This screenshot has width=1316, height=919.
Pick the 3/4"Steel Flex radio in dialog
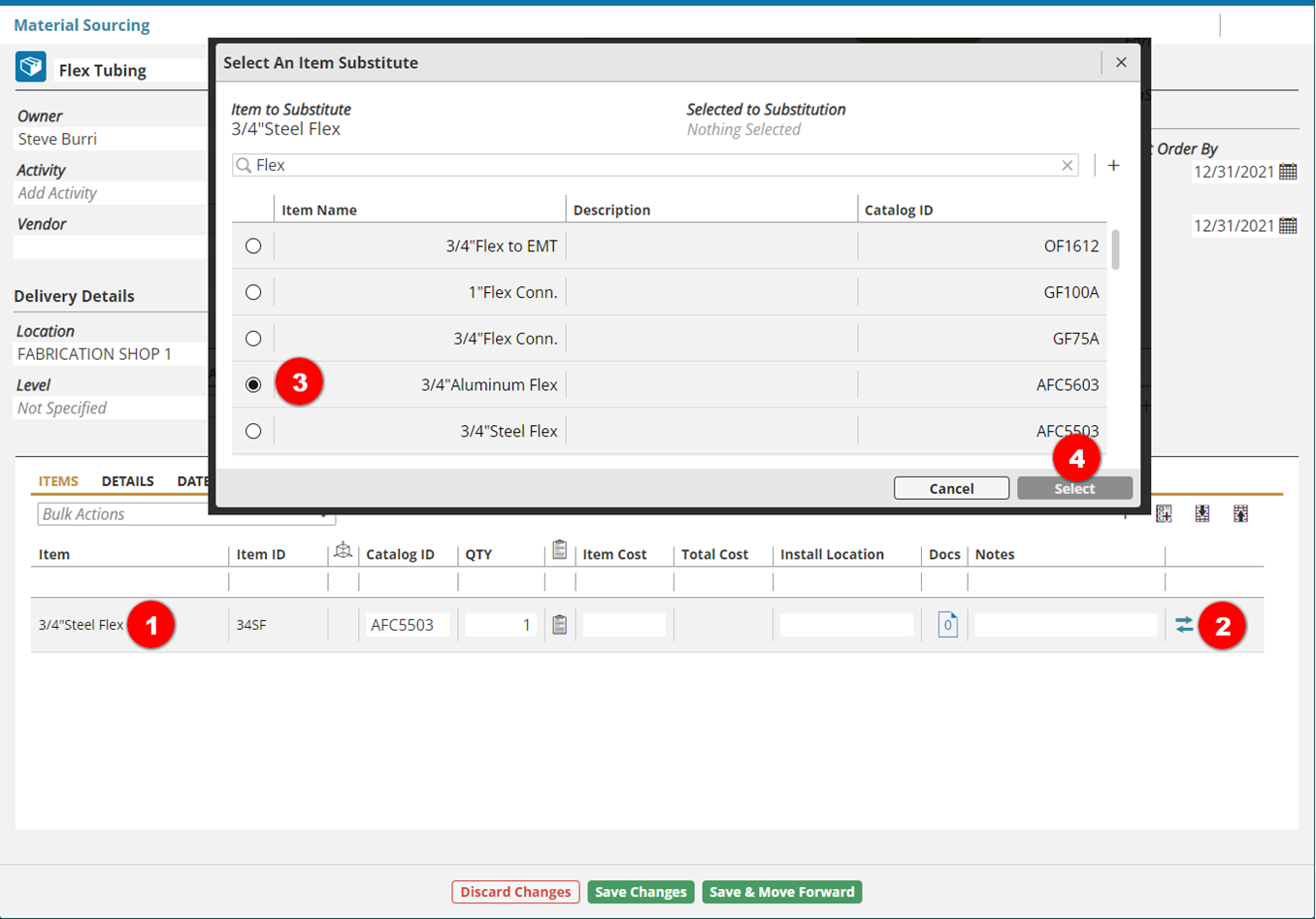[253, 431]
